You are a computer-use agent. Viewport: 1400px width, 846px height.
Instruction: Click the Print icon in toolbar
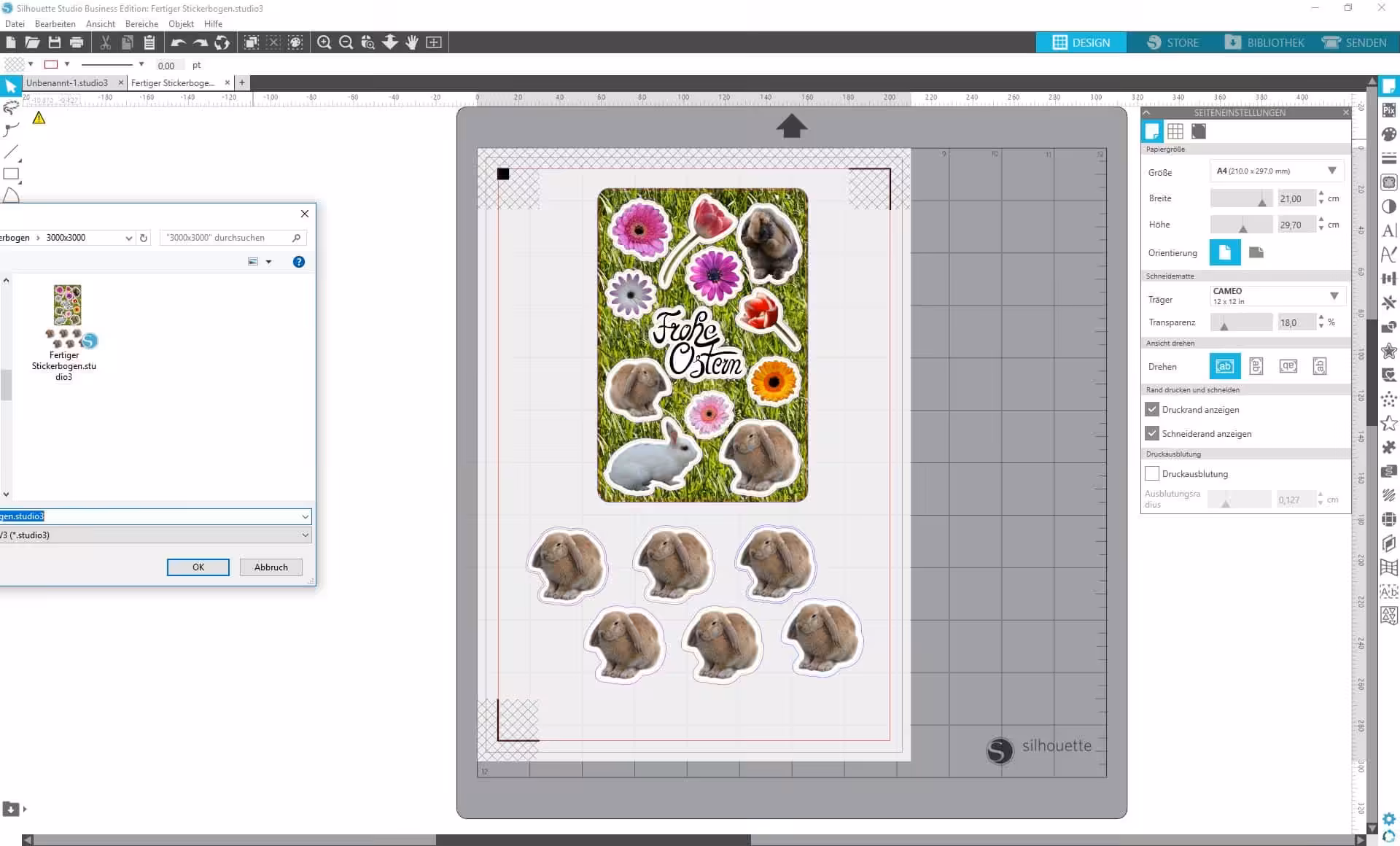pyautogui.click(x=77, y=42)
